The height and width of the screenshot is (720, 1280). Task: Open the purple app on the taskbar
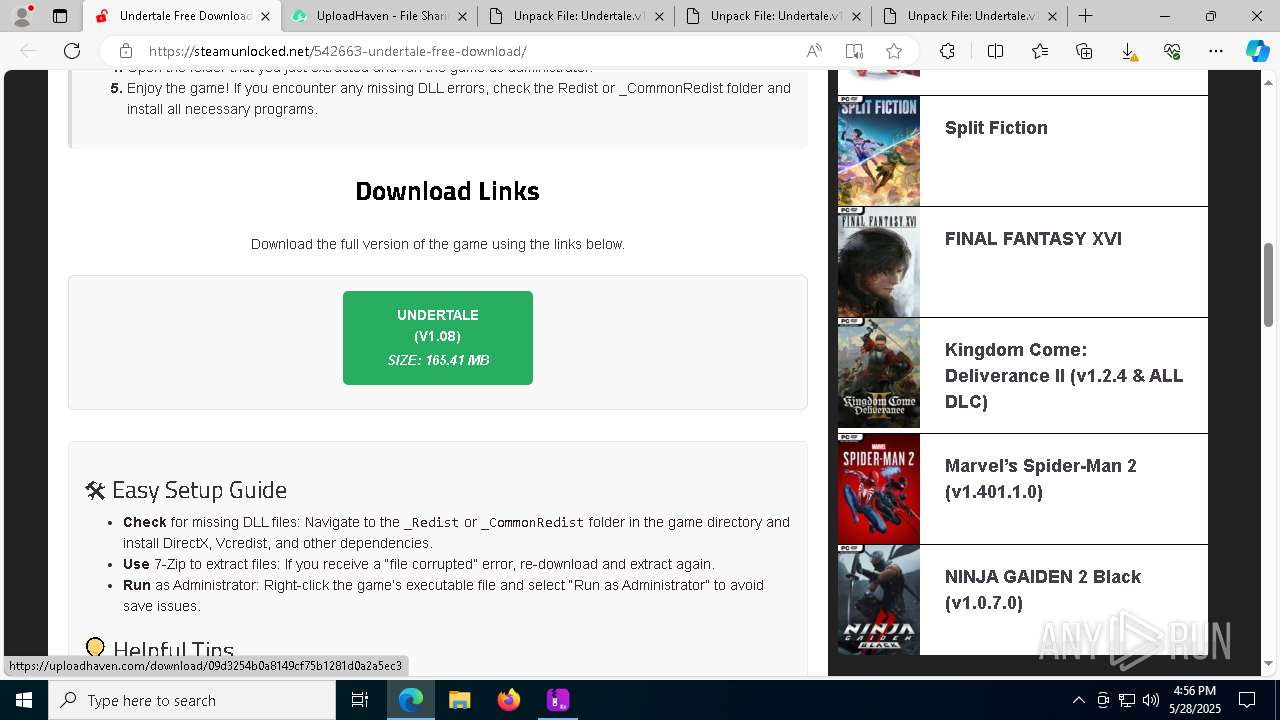557,700
